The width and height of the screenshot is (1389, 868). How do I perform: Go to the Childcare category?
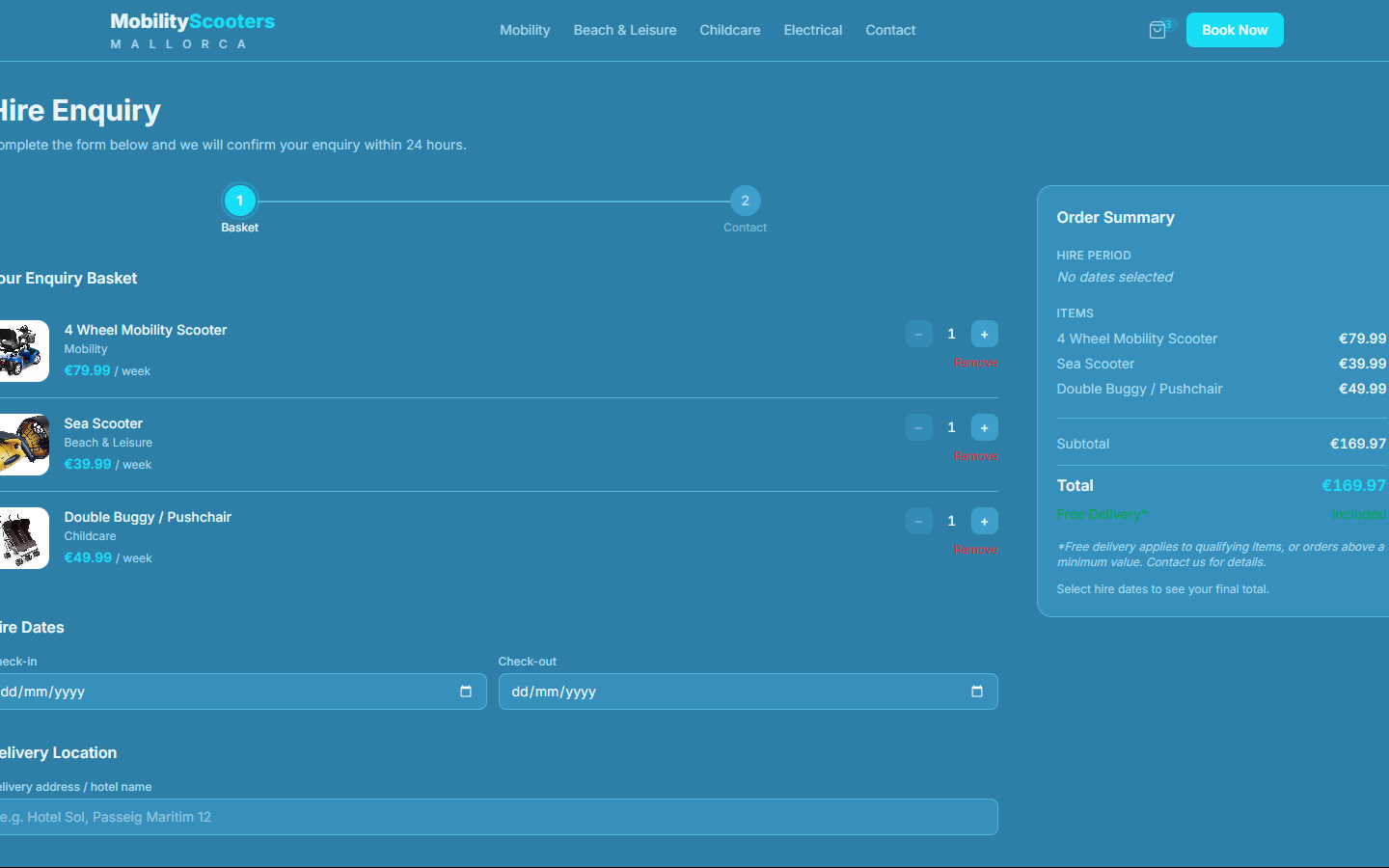click(730, 30)
